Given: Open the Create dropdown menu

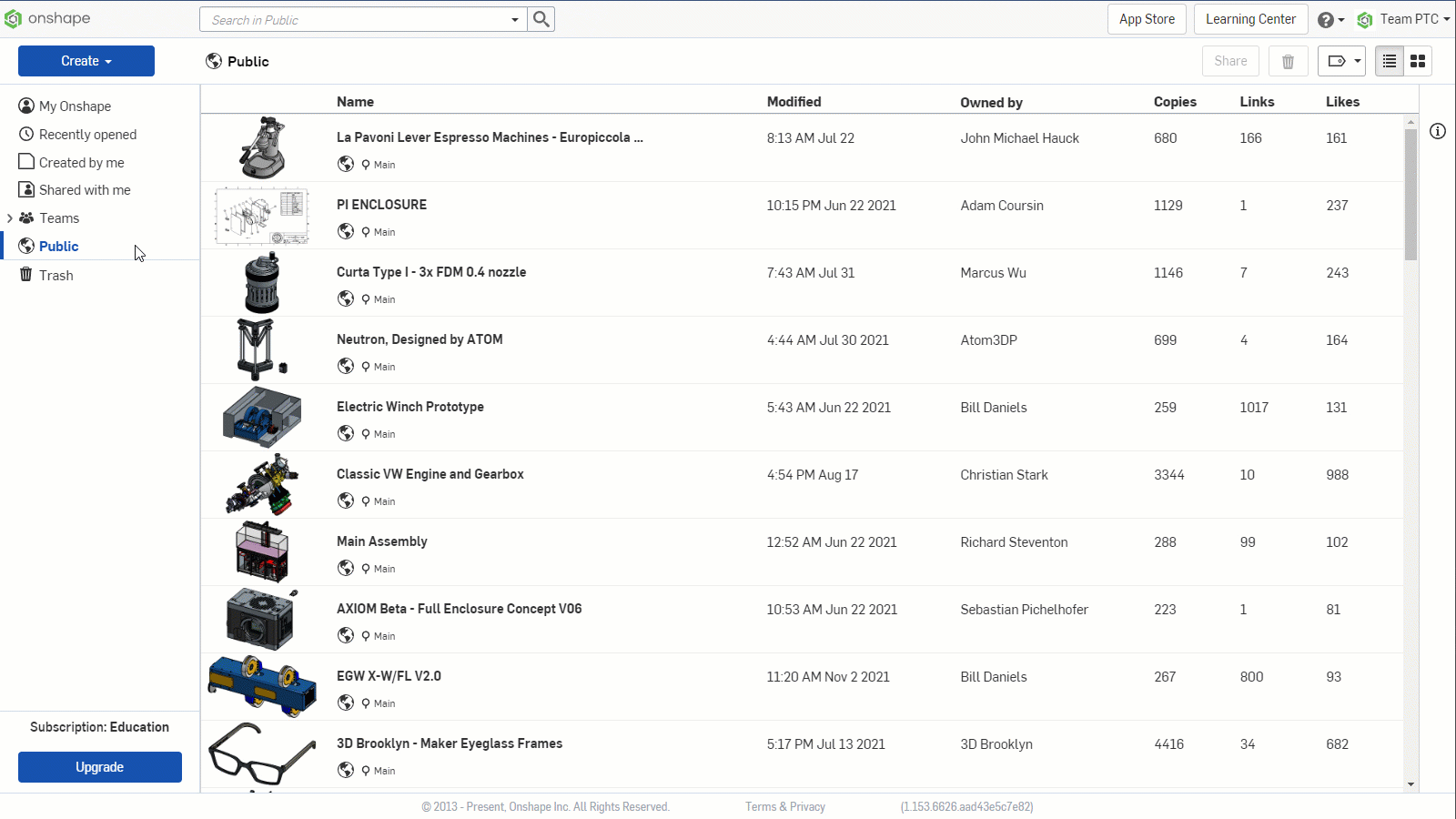Looking at the screenshot, I should coord(86,61).
